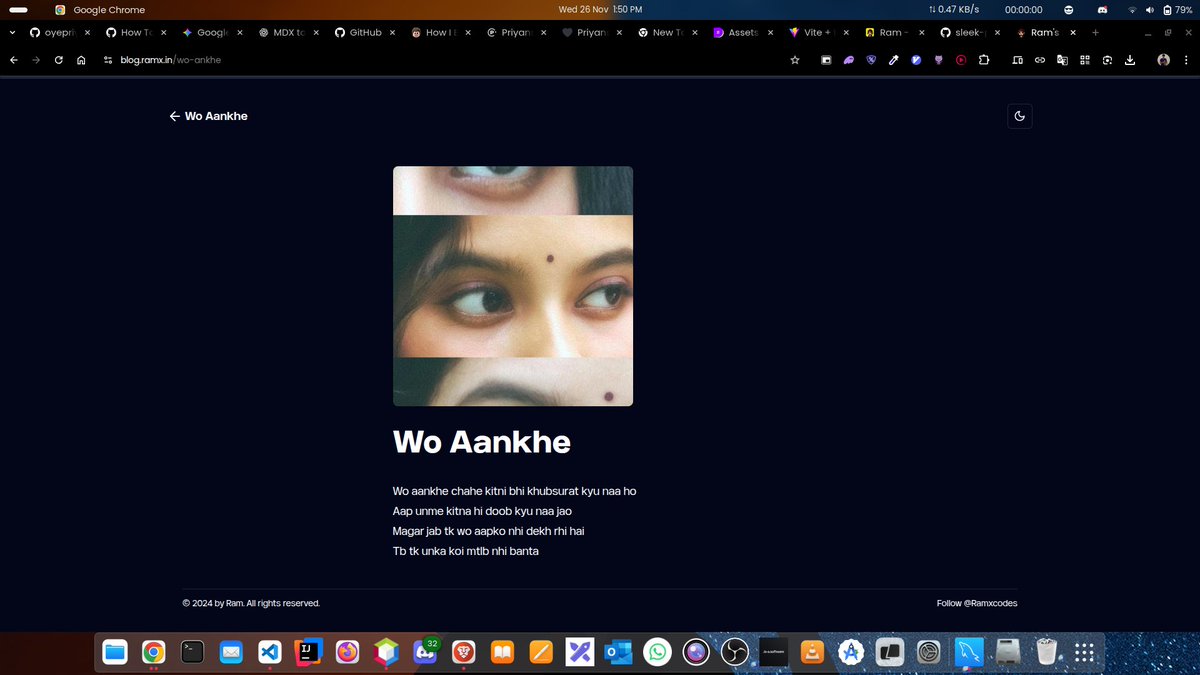The width and height of the screenshot is (1200, 675).
Task: Open the Chrome profile avatar
Action: pos(1163,60)
